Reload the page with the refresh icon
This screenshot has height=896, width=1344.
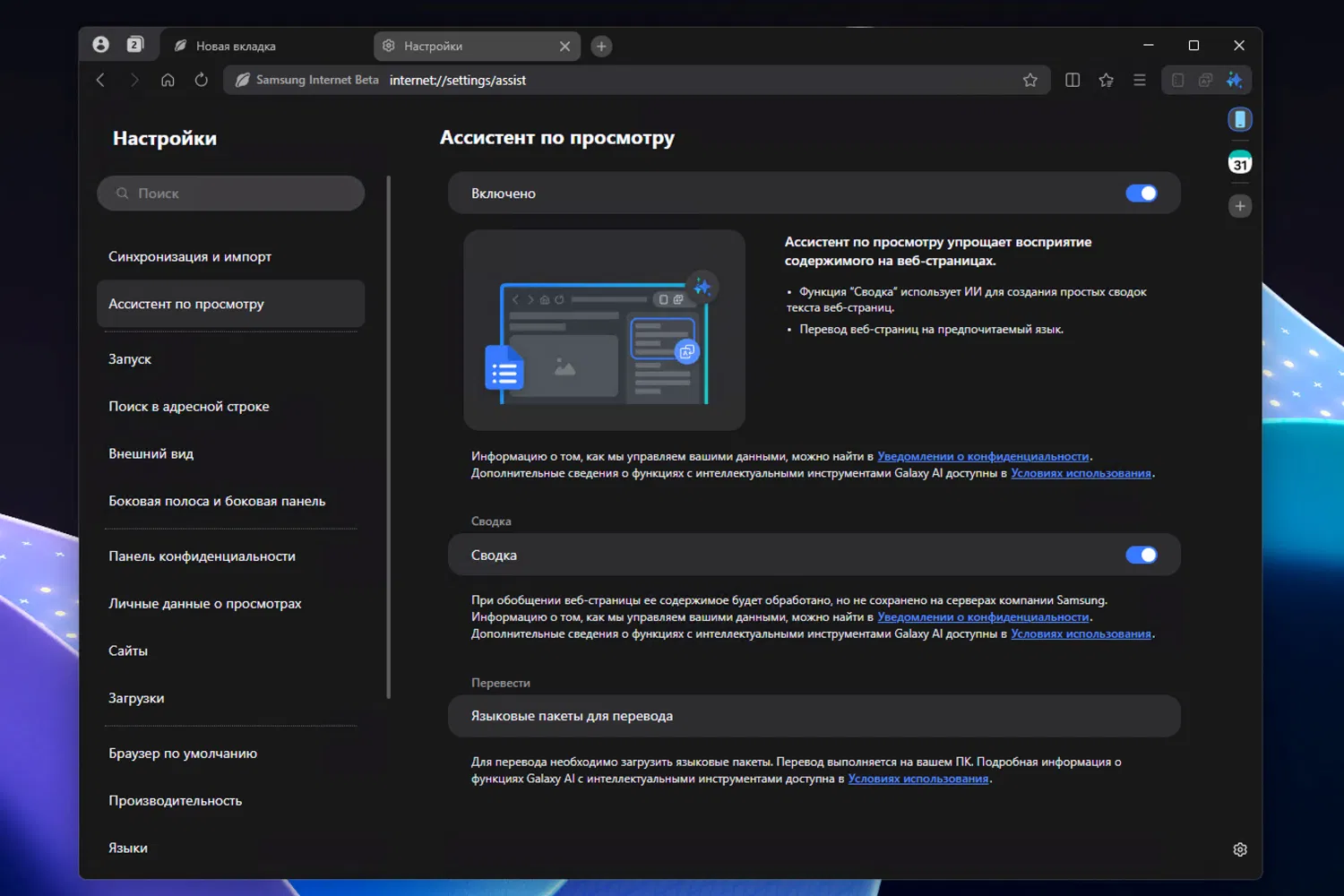click(202, 81)
